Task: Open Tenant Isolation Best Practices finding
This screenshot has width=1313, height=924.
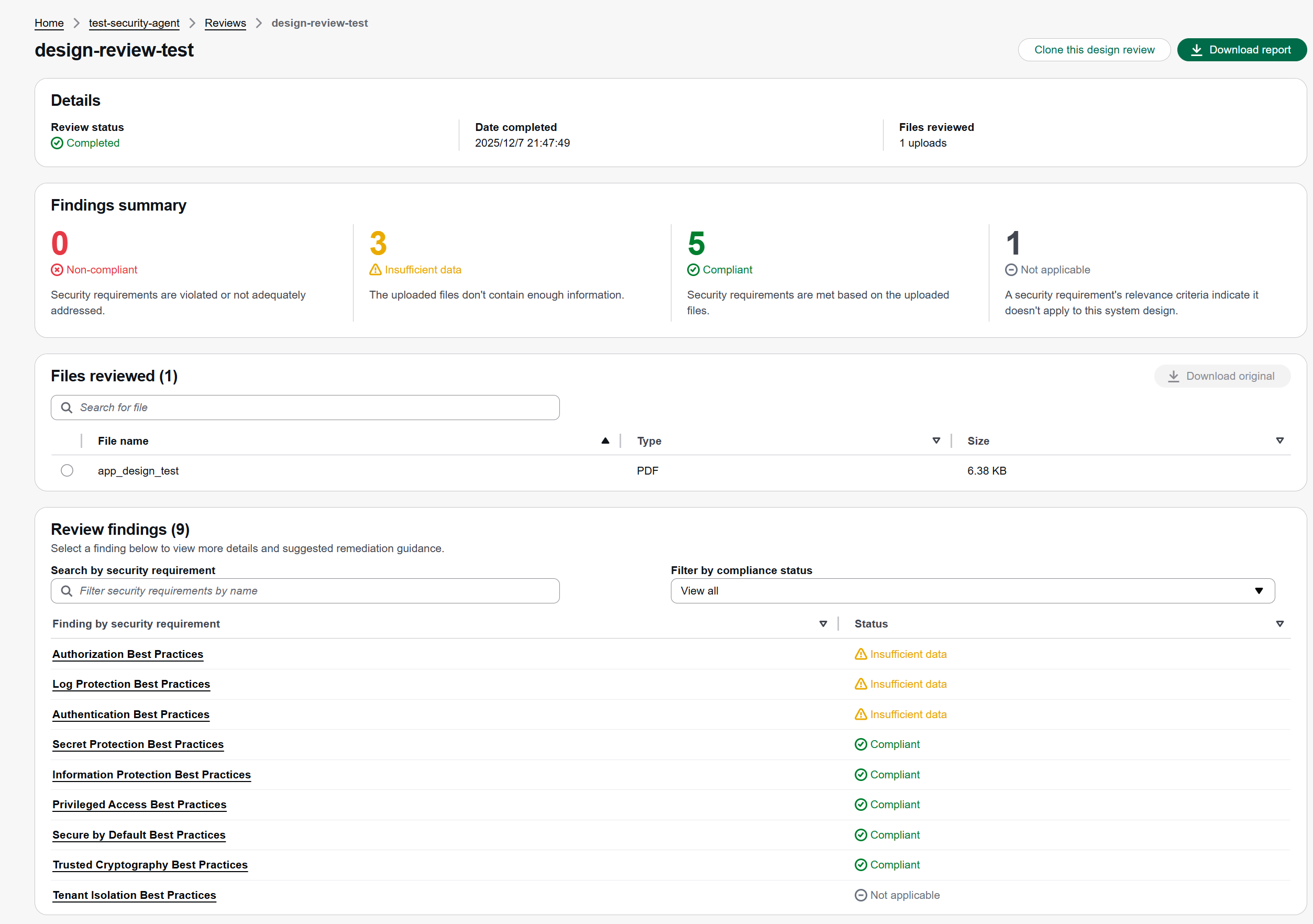Action: tap(135, 895)
